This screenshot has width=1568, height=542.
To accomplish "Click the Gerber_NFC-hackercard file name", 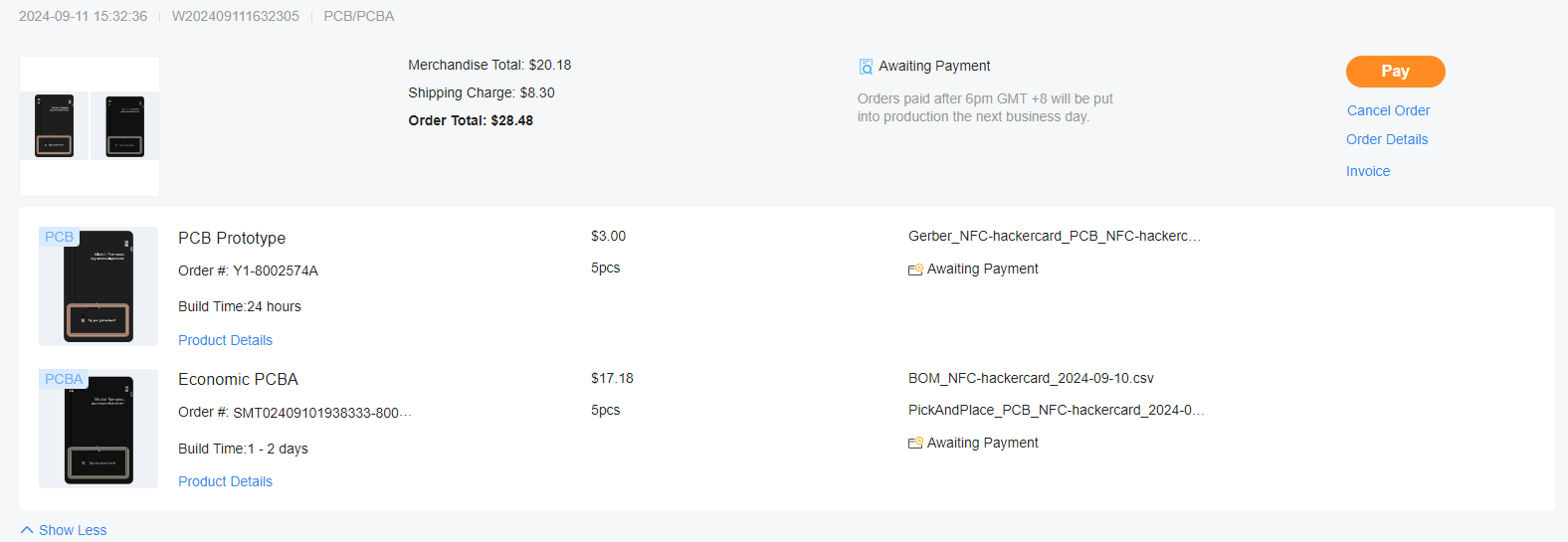I will coord(1055,236).
